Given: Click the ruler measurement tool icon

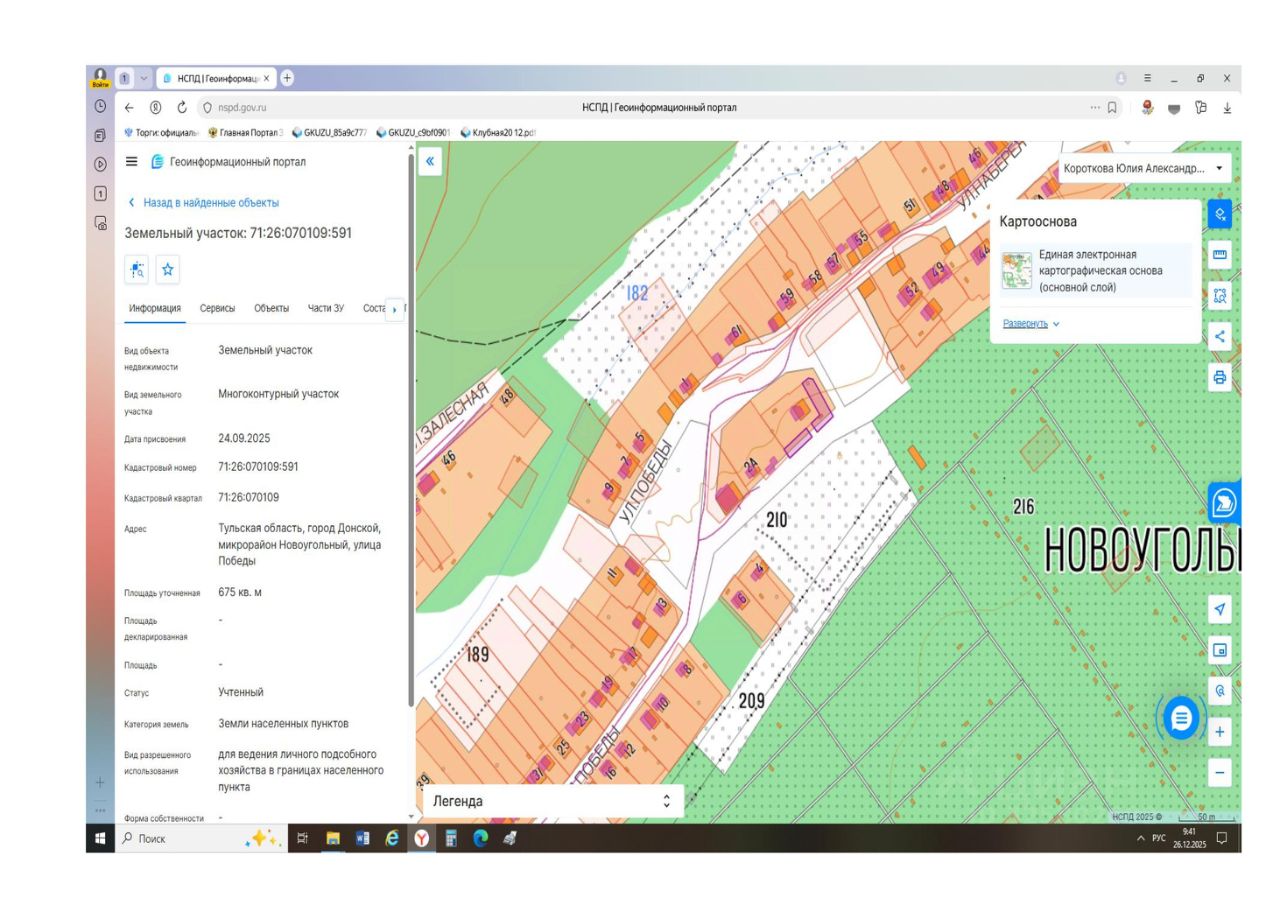Looking at the screenshot, I should [1219, 255].
